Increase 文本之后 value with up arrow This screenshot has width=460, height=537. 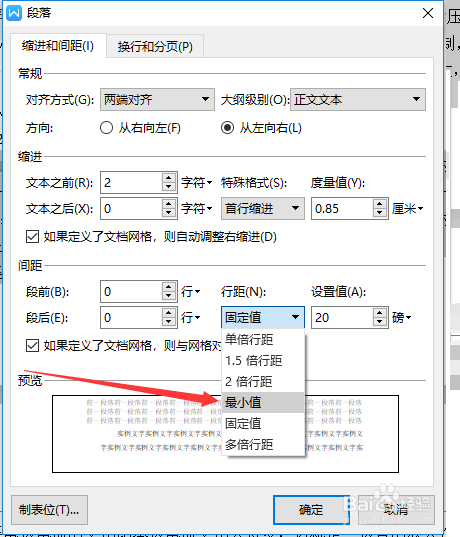point(168,204)
